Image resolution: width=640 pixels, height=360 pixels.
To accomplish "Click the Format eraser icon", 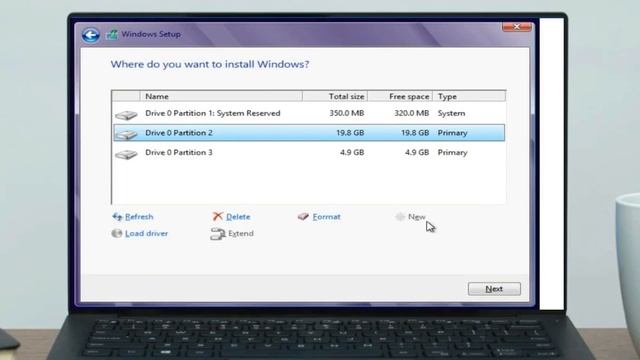I will [x=303, y=216].
